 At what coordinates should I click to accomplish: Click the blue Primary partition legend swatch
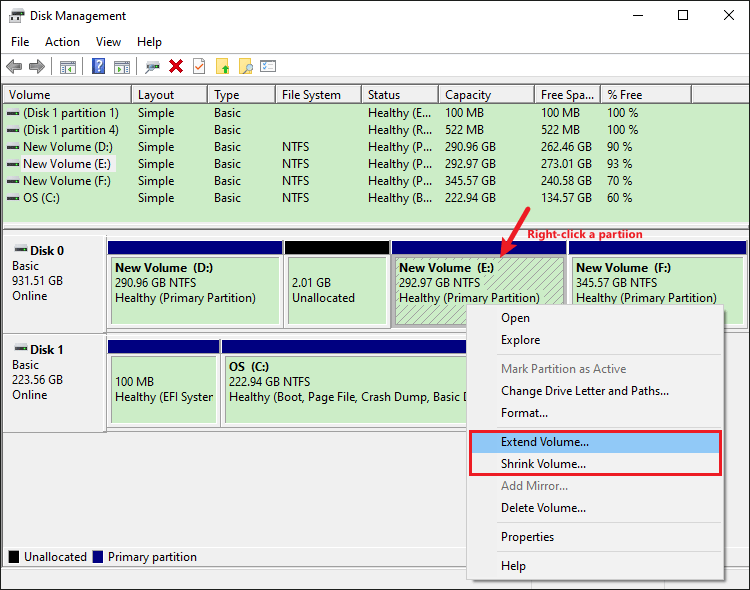pos(98,557)
